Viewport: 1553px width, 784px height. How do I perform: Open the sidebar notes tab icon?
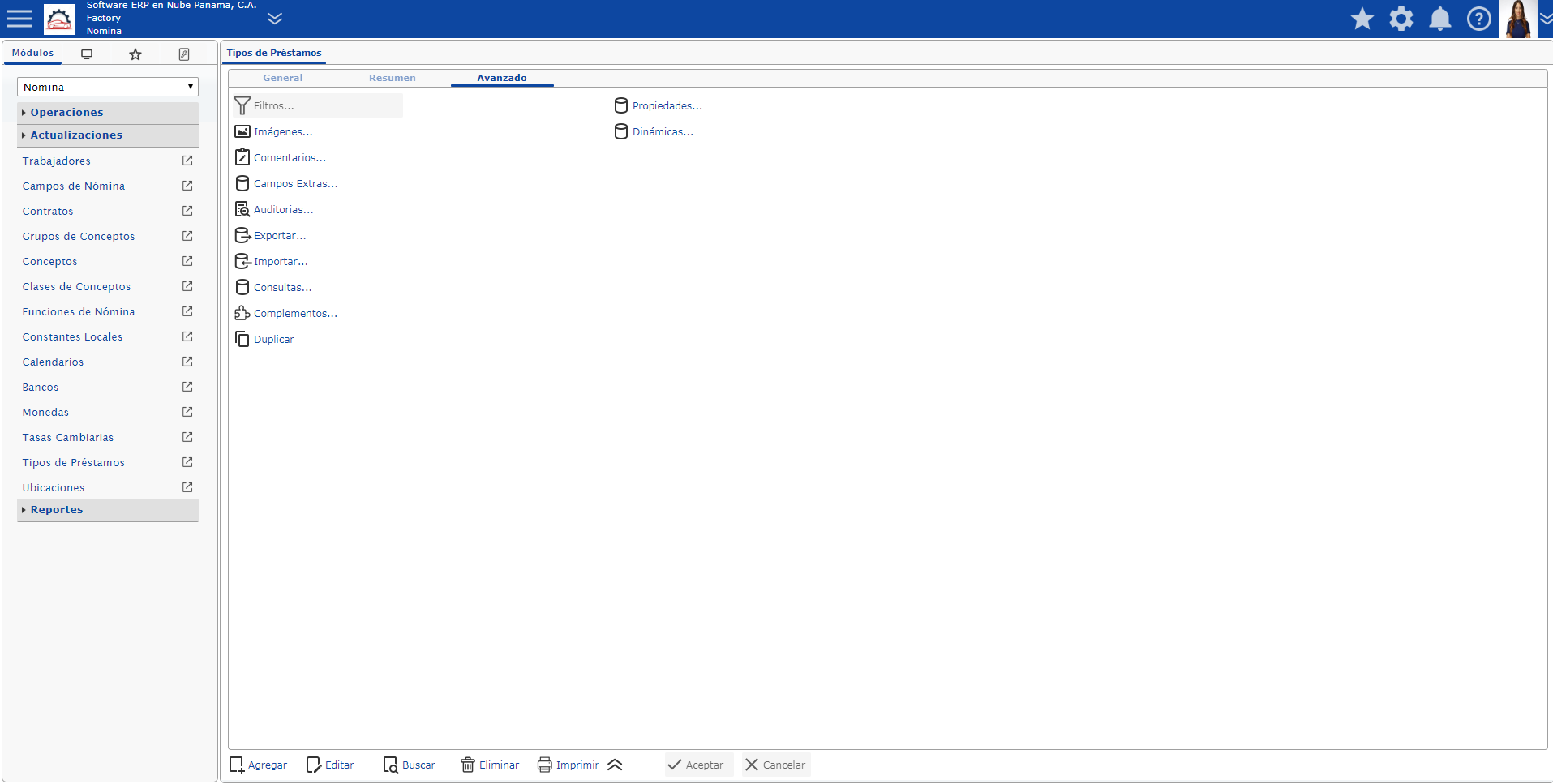(184, 54)
